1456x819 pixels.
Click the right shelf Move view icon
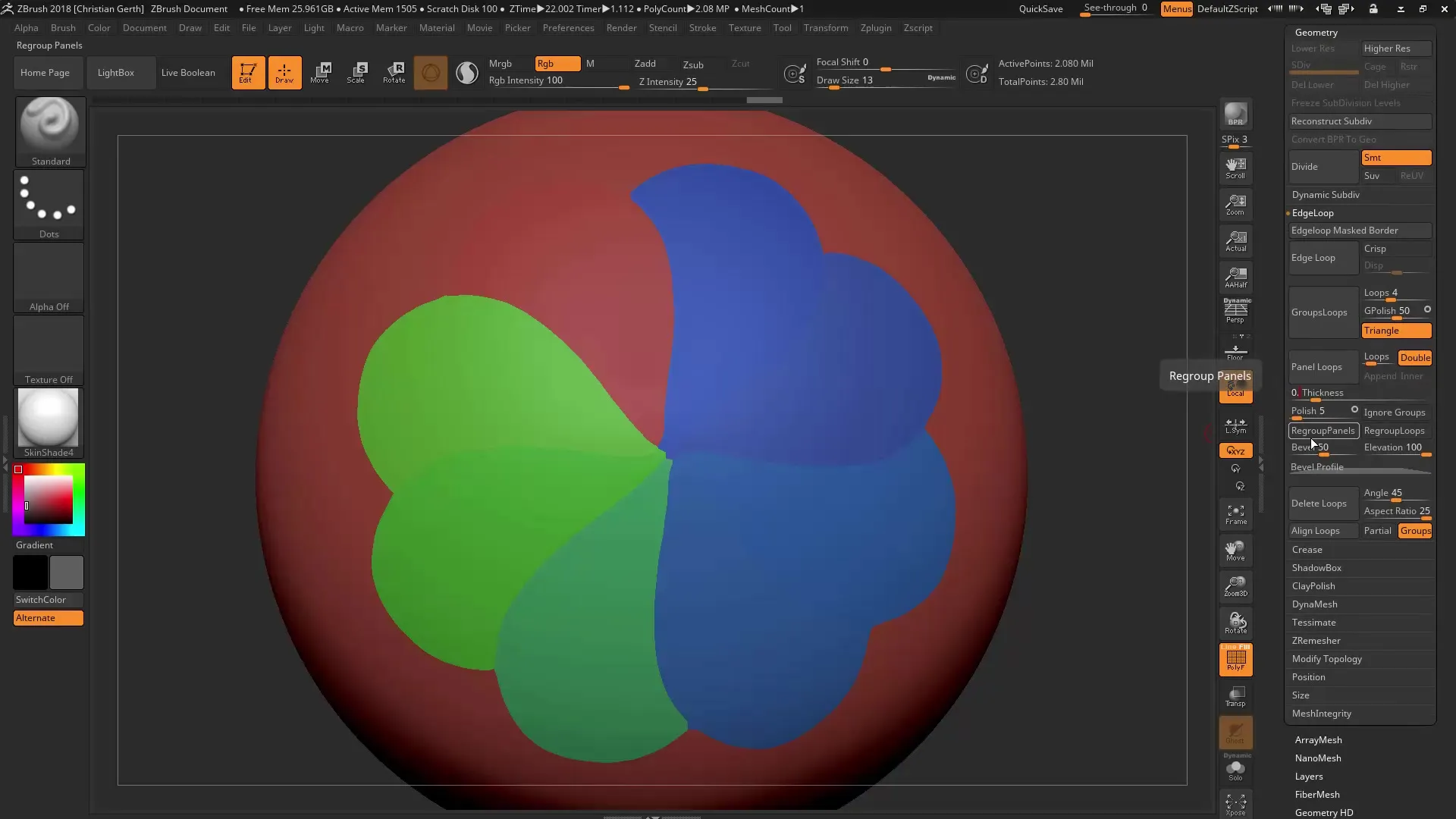1235,551
